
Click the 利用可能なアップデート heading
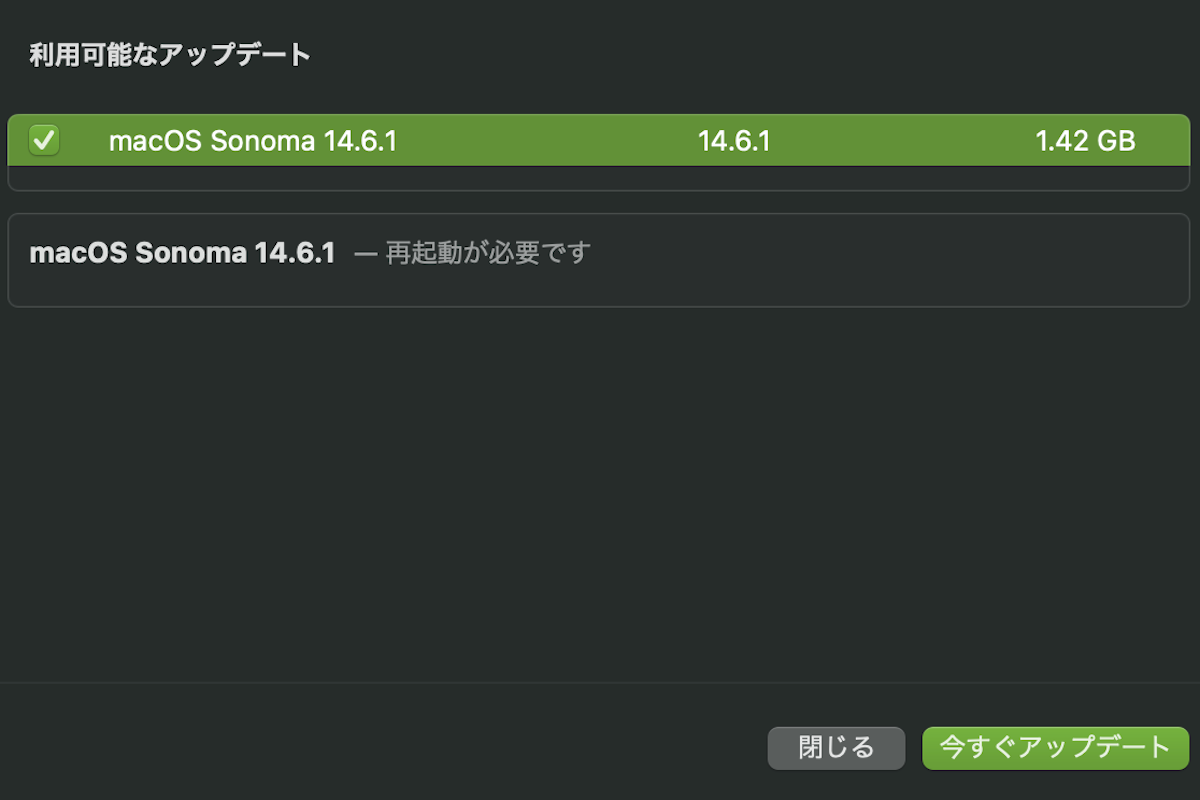pyautogui.click(x=170, y=55)
